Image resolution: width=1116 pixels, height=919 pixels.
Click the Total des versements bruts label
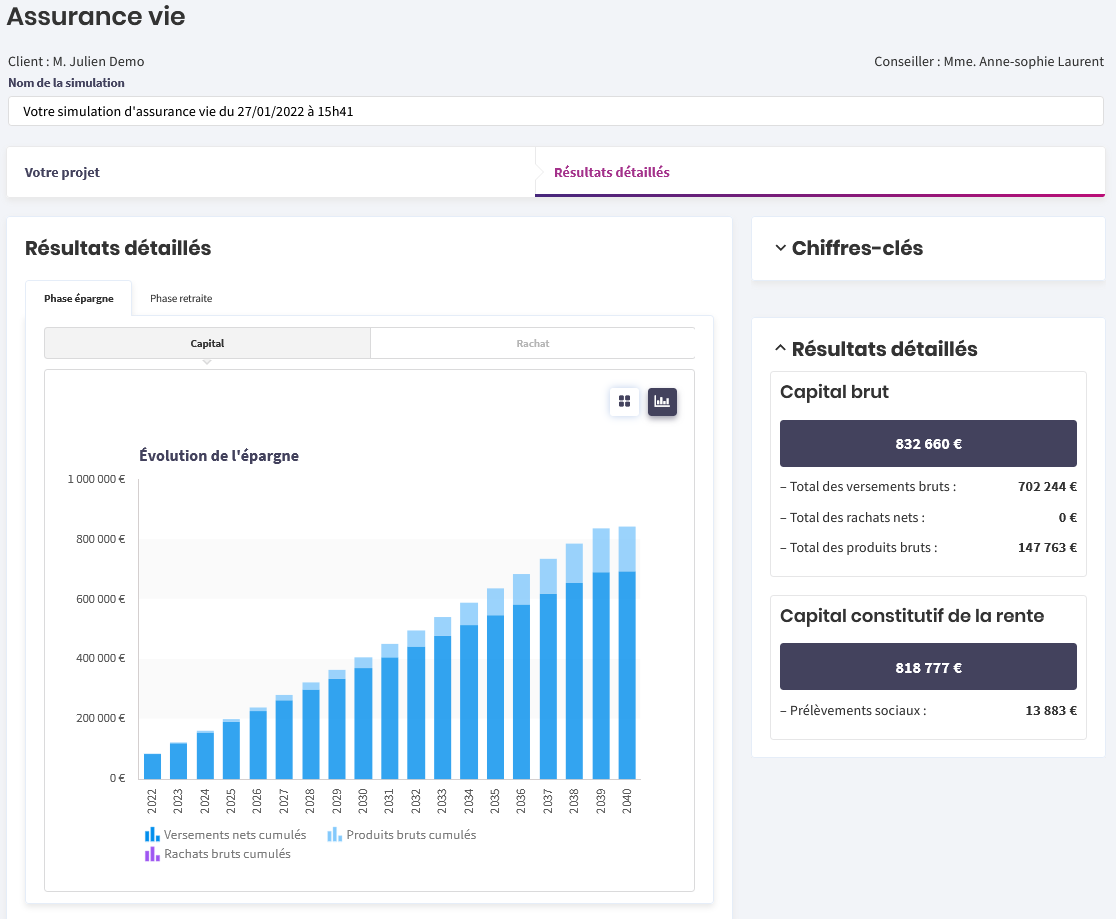click(868, 486)
